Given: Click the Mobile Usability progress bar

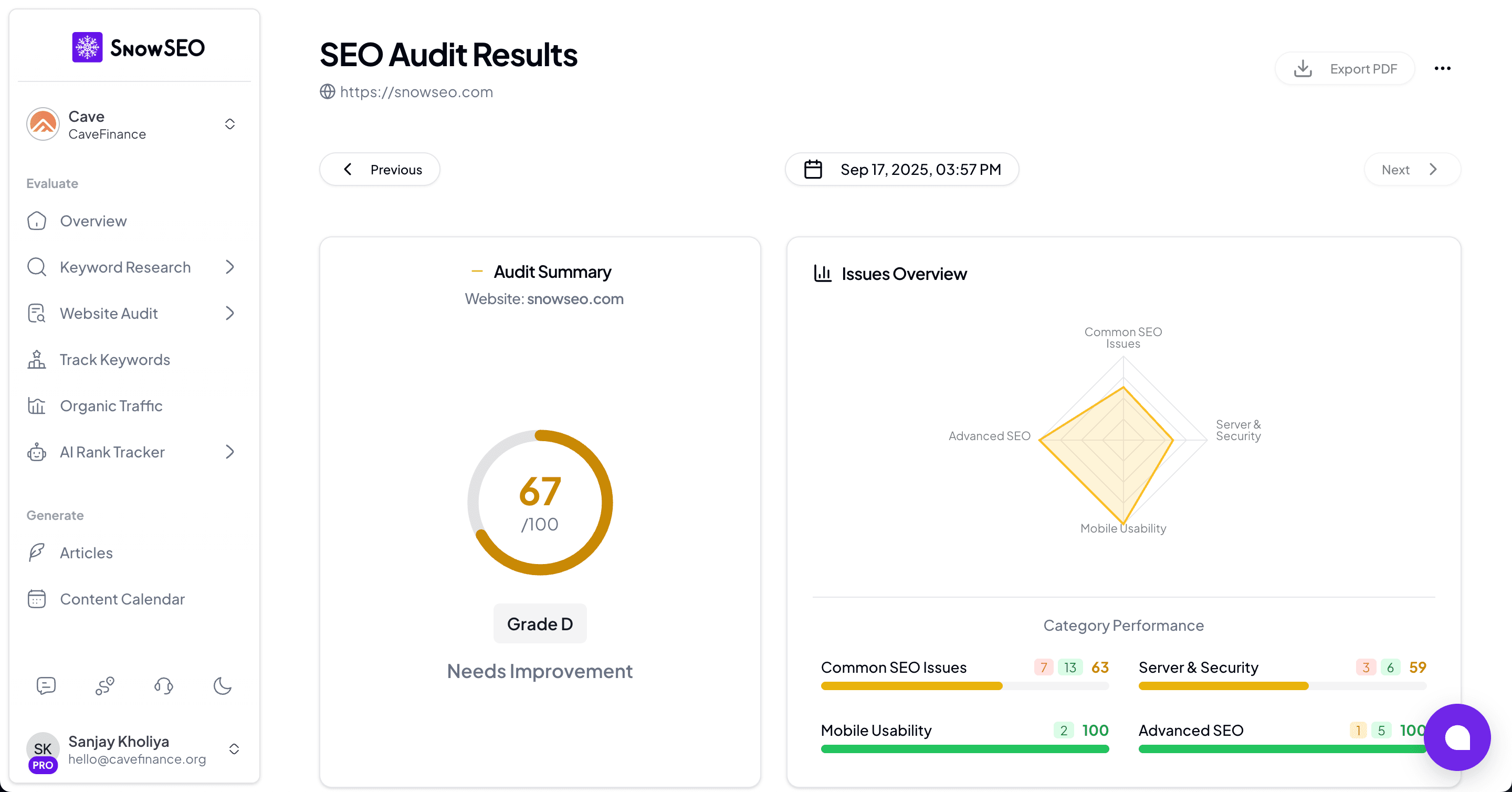Looking at the screenshot, I should point(964,748).
